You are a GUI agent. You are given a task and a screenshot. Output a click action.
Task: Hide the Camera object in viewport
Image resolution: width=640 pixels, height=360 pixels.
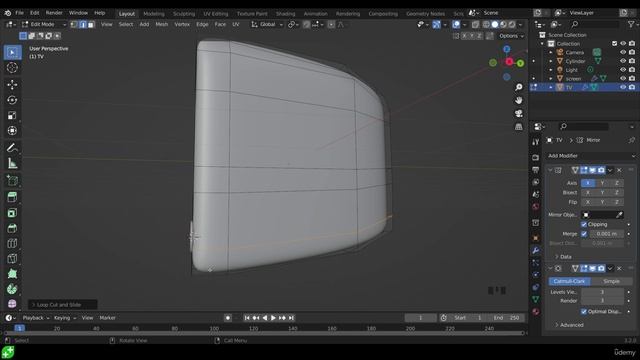623,52
